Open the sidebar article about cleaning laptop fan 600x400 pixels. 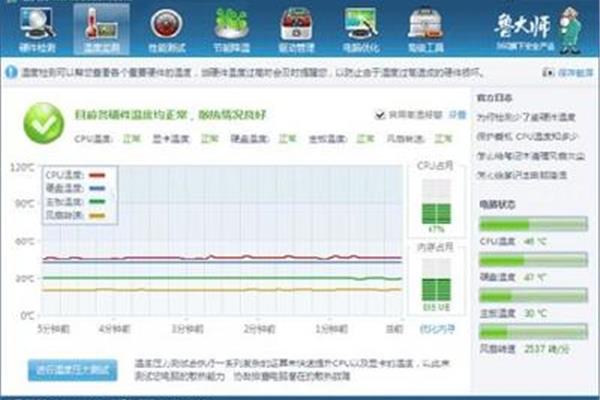pyautogui.click(x=530, y=156)
